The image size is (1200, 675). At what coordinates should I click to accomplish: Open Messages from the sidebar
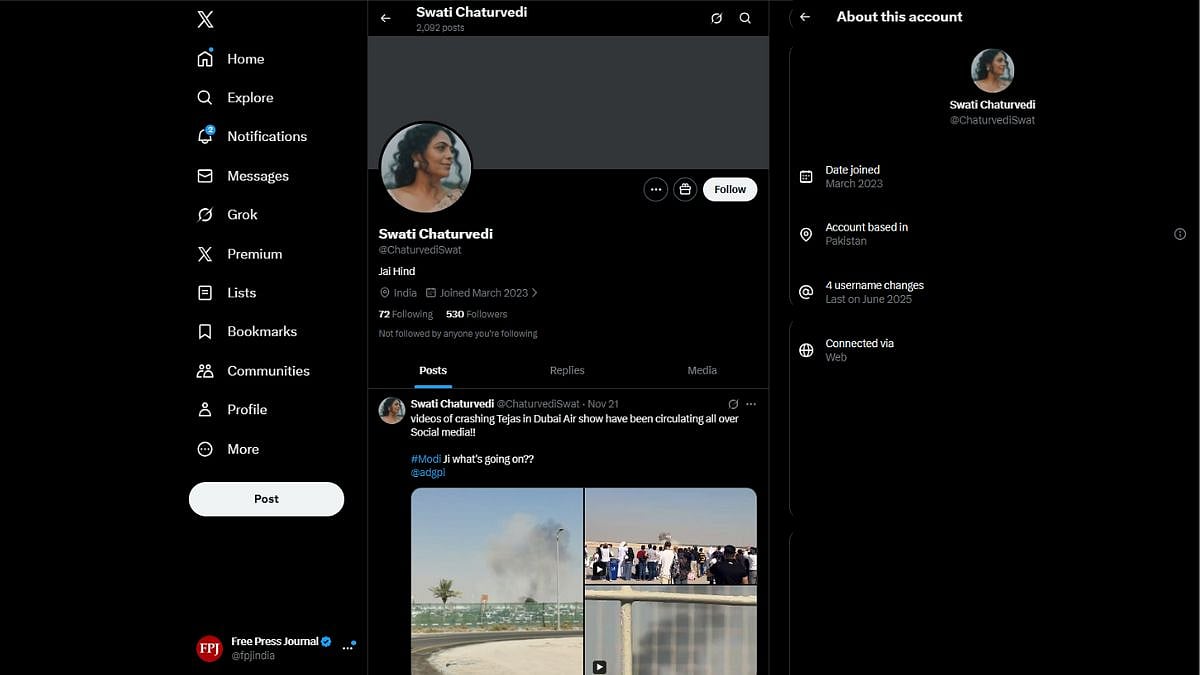pyautogui.click(x=258, y=175)
